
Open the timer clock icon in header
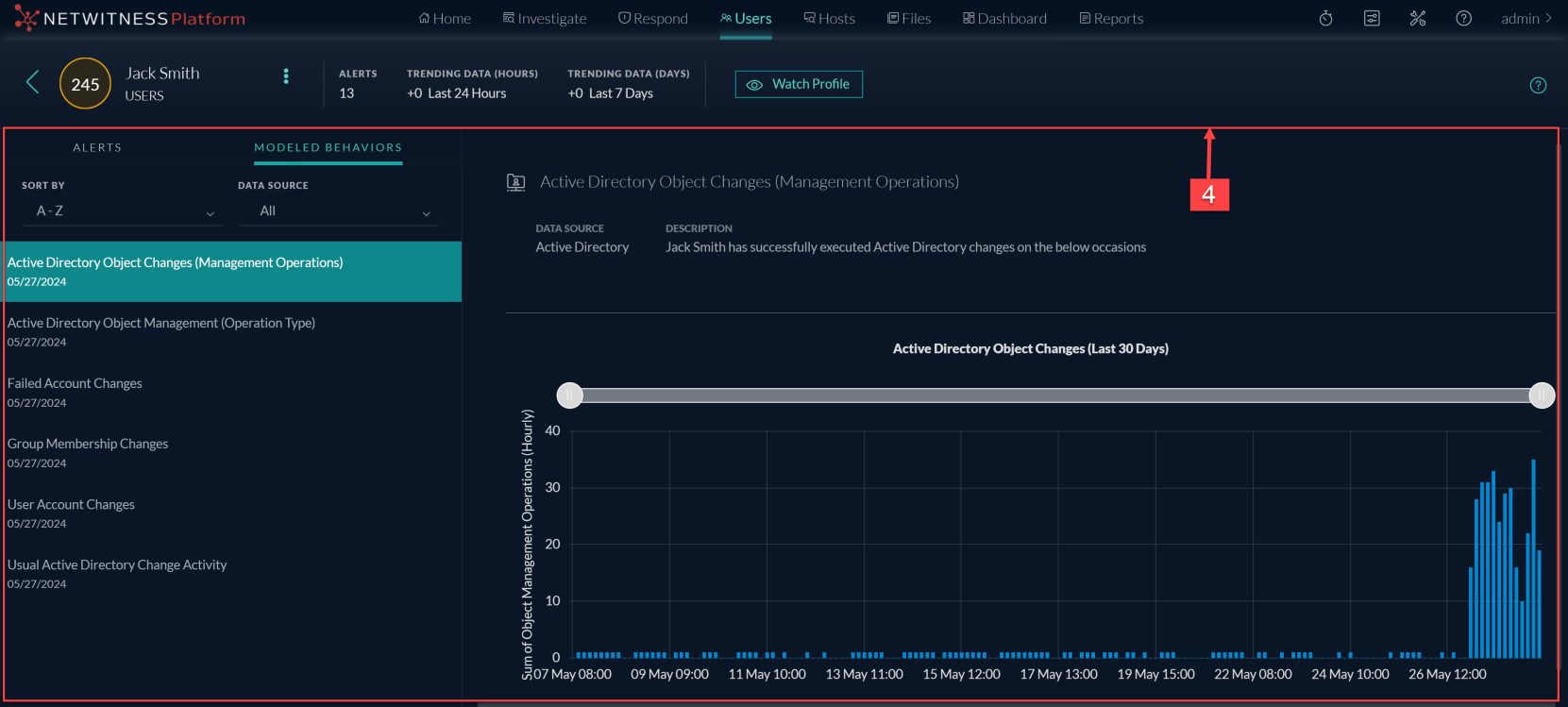coord(1325,19)
